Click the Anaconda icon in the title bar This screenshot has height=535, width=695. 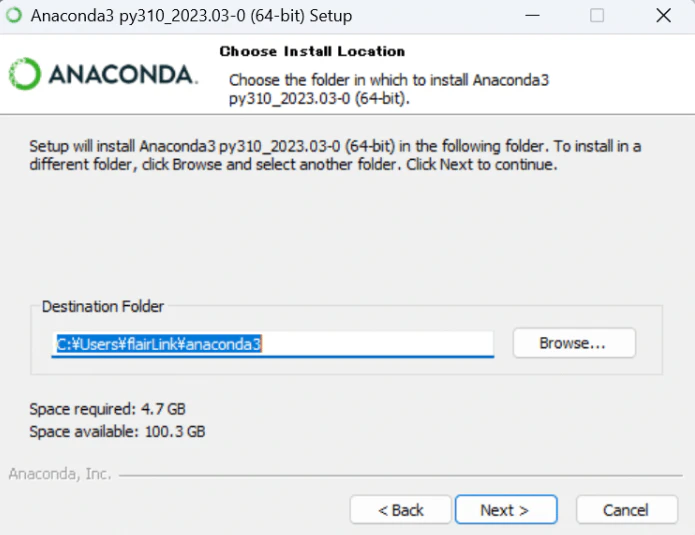point(14,15)
